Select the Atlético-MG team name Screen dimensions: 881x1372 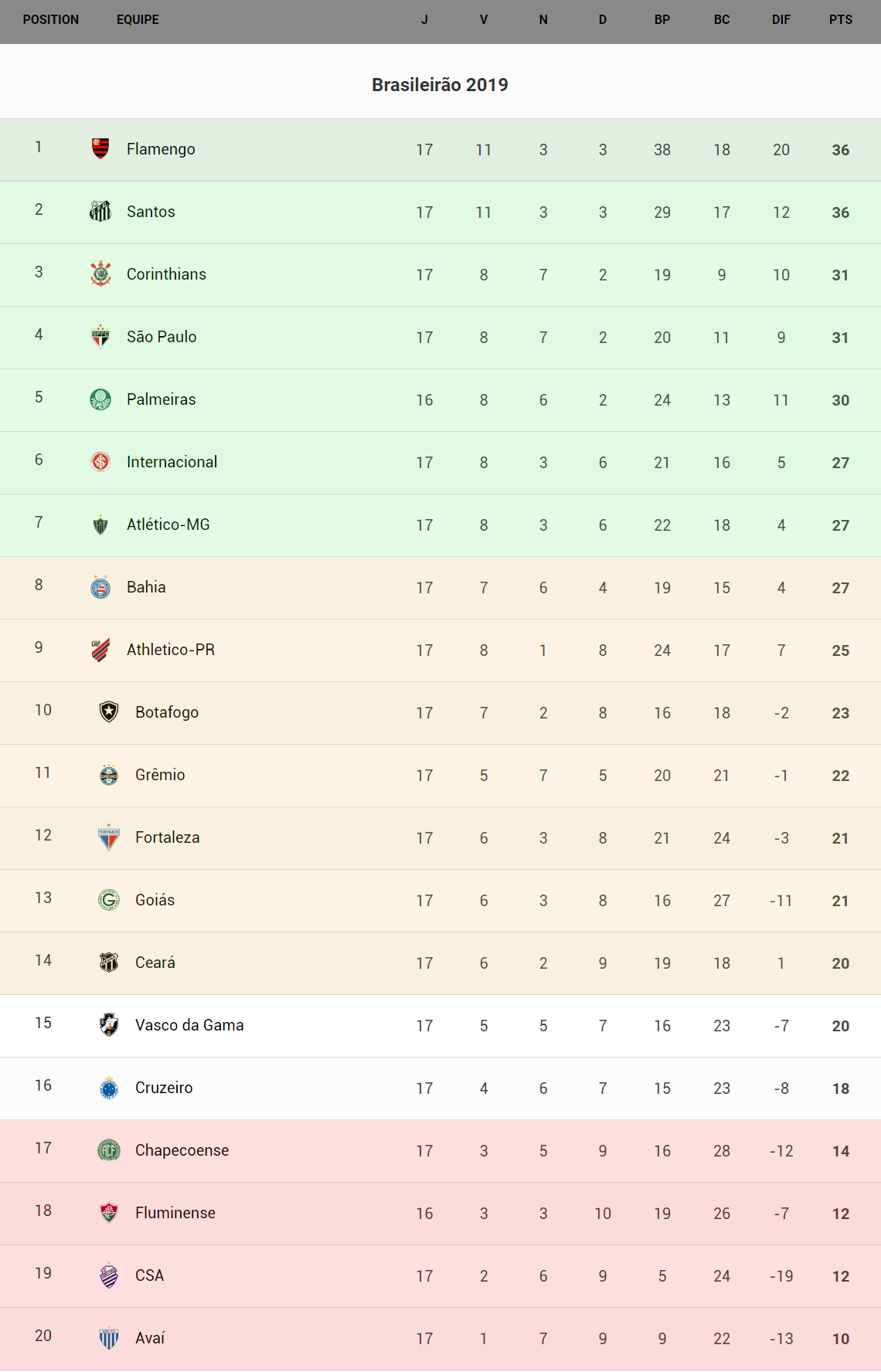[x=168, y=525]
